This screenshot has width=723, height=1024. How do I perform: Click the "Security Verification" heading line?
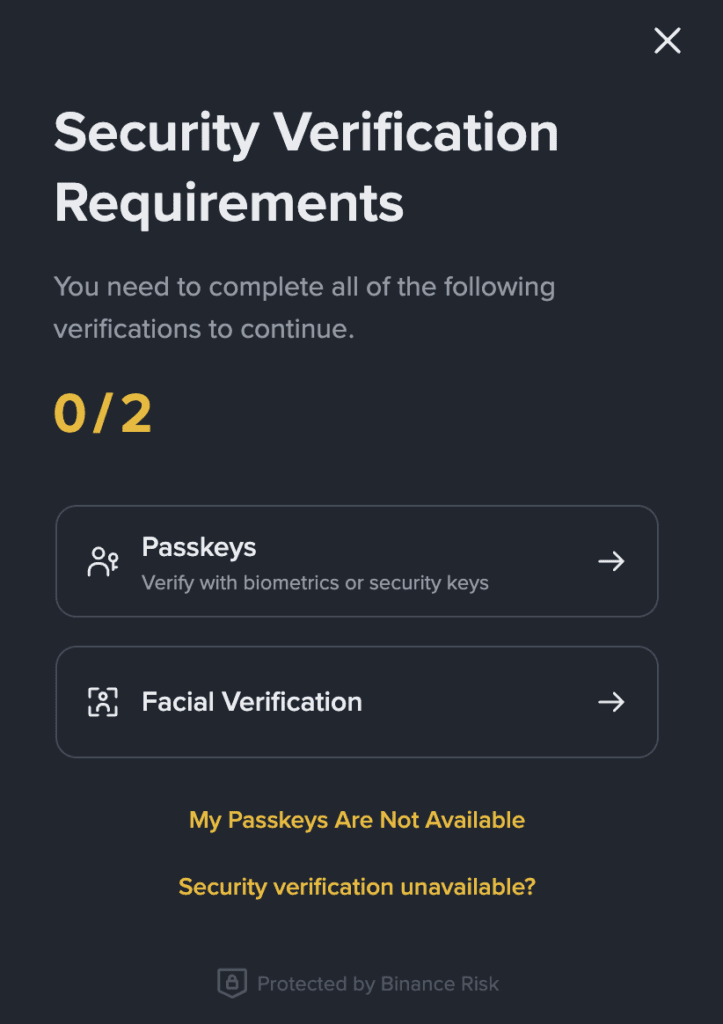(x=306, y=133)
